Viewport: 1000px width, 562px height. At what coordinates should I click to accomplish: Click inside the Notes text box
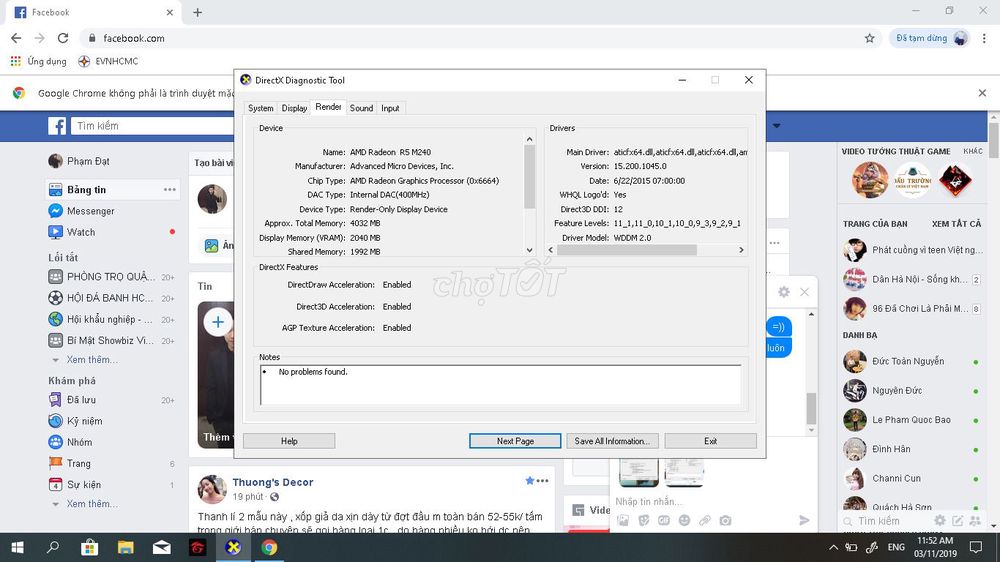tap(501, 385)
